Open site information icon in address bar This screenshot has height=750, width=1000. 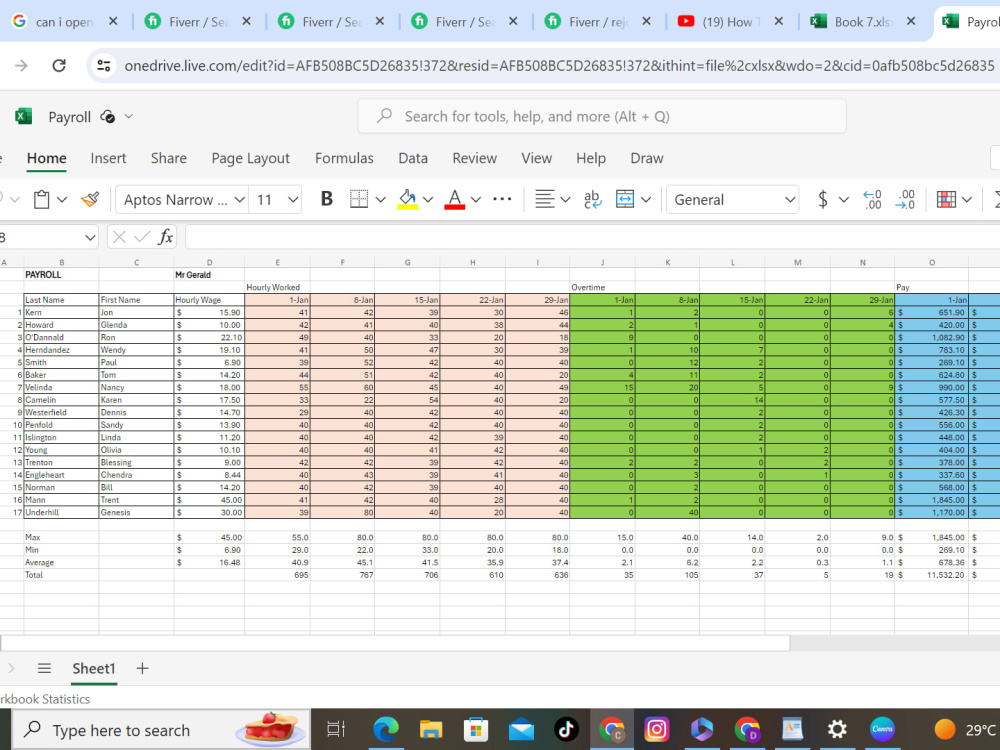coord(103,65)
